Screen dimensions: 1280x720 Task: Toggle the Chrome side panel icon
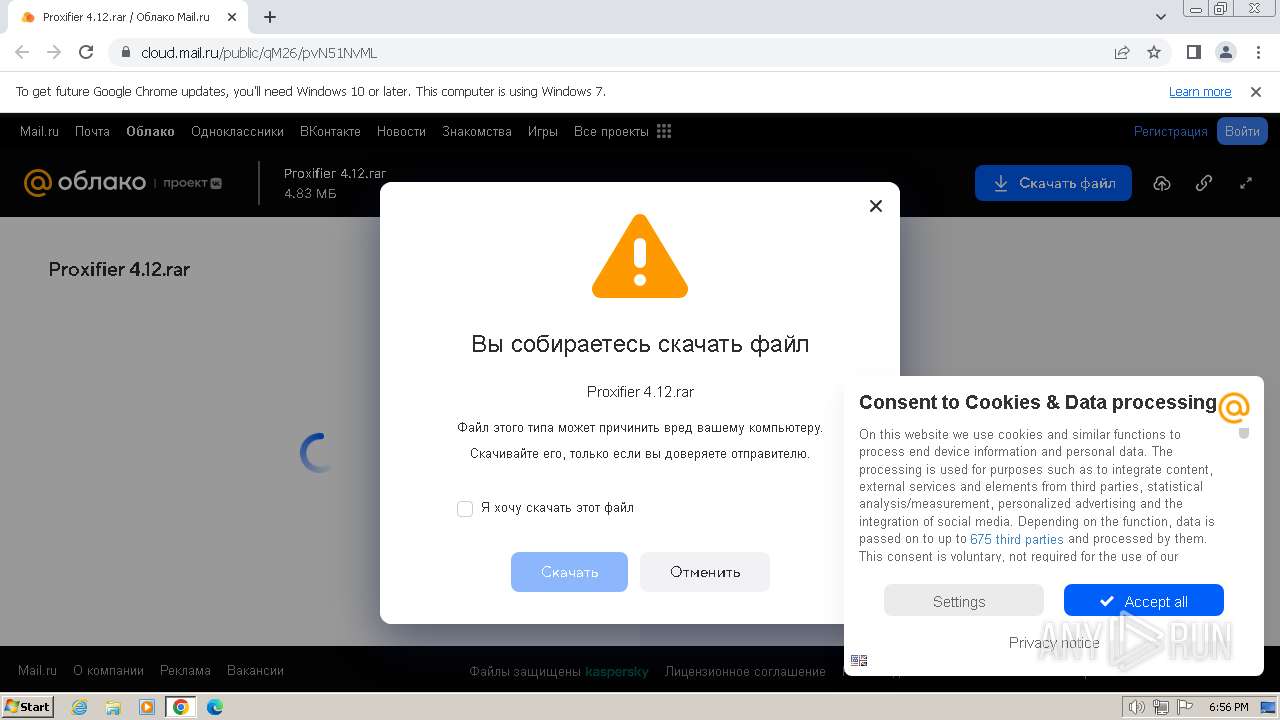(1193, 52)
